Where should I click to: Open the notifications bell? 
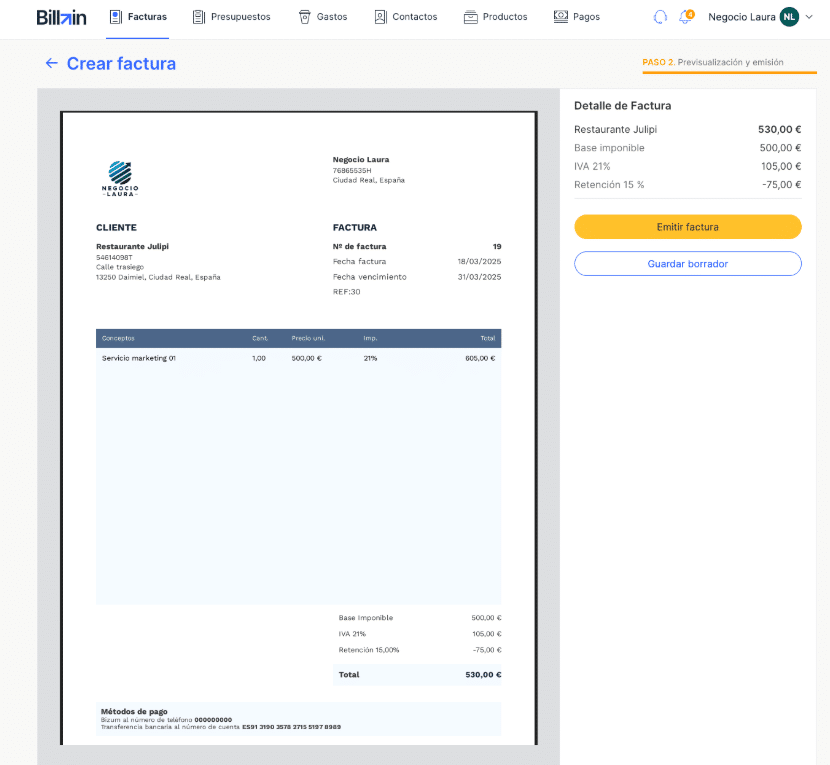click(x=685, y=17)
